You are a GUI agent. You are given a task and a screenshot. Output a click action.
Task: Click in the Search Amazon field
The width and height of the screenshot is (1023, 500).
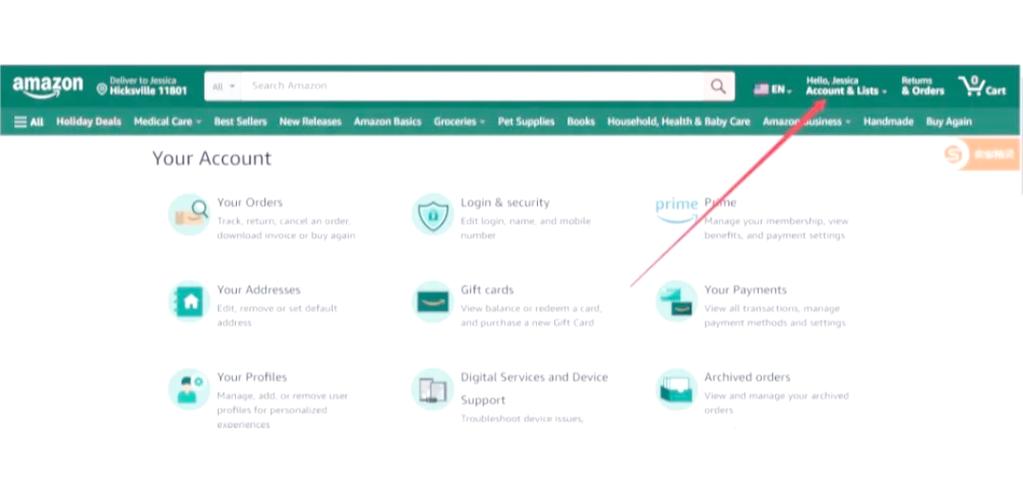tap(472, 86)
